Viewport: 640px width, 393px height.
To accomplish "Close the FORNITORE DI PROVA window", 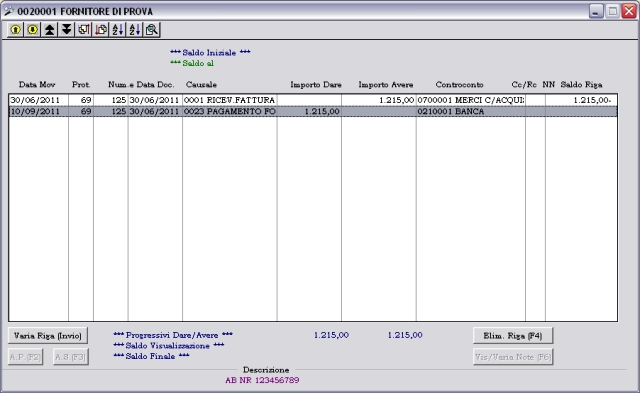I will pos(629,11).
